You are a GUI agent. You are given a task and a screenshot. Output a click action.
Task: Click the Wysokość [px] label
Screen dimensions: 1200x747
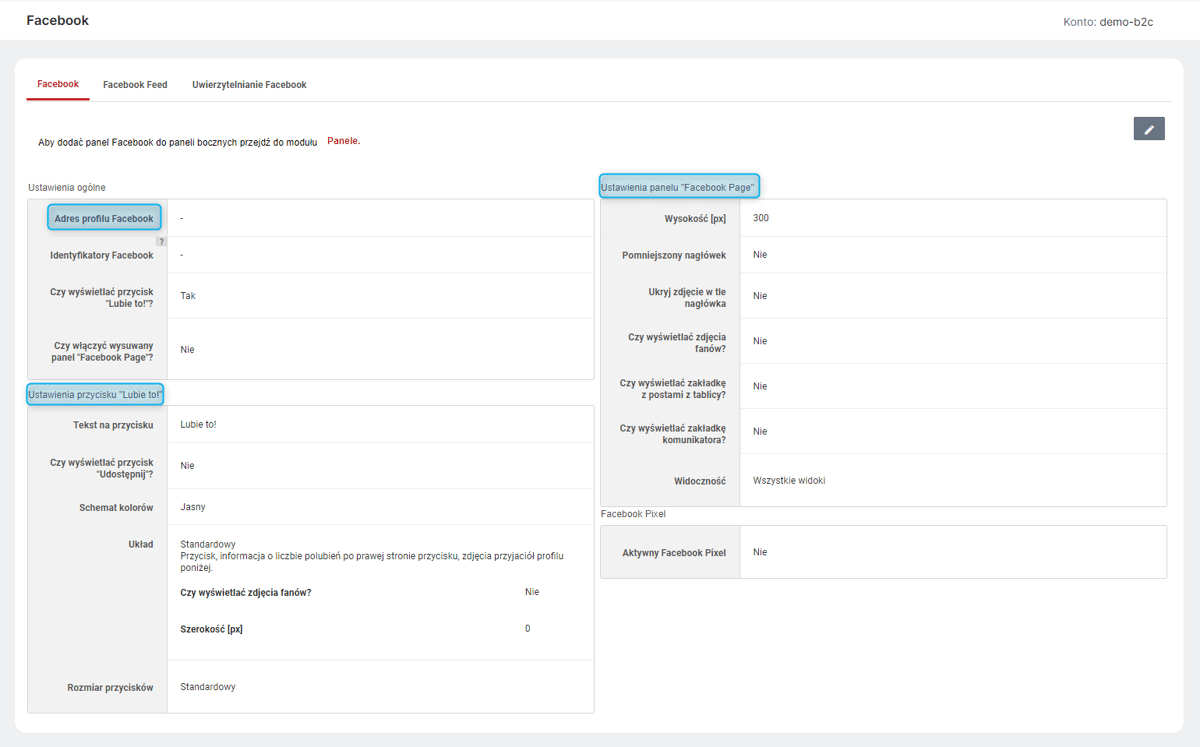tap(695, 218)
